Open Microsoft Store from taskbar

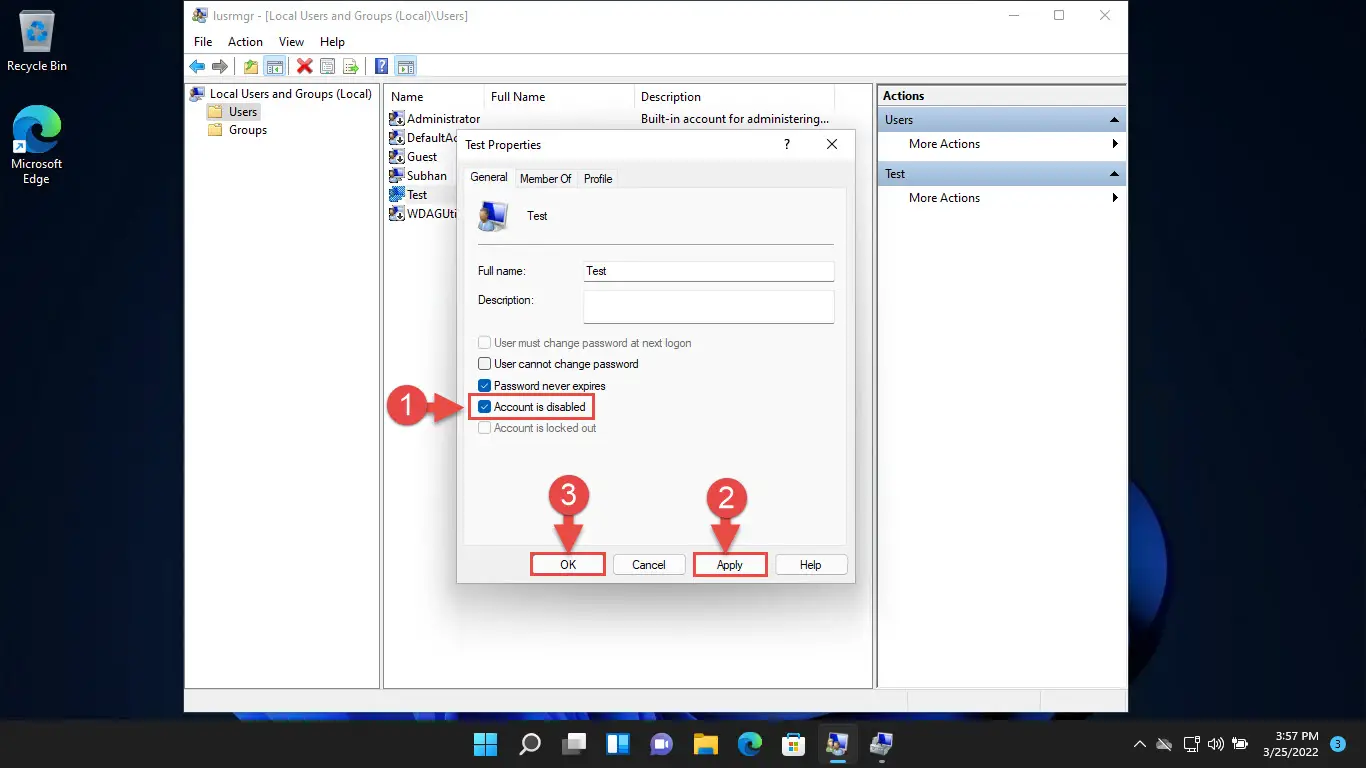(793, 744)
